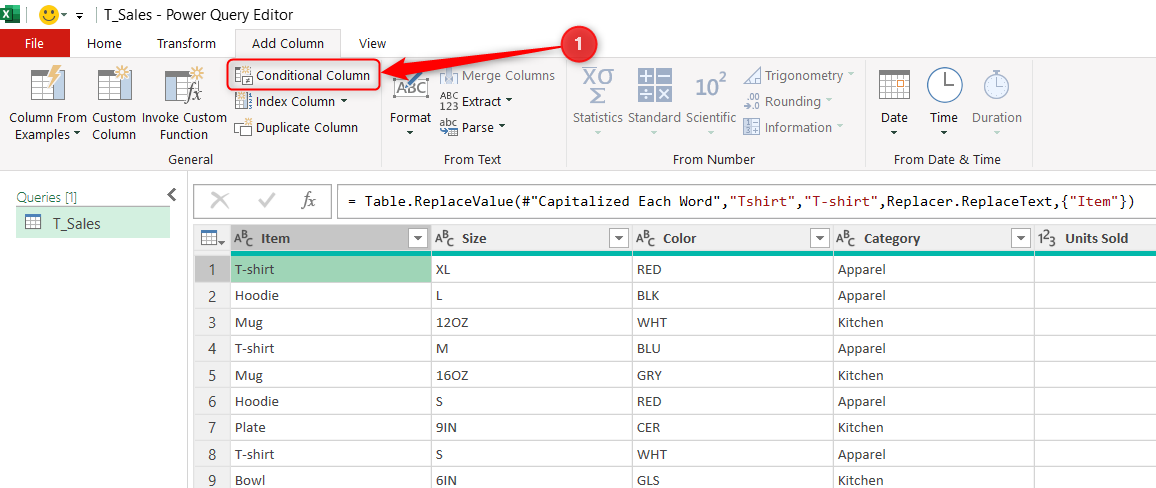Select row number 1
The image size is (1156, 488).
click(x=212, y=270)
